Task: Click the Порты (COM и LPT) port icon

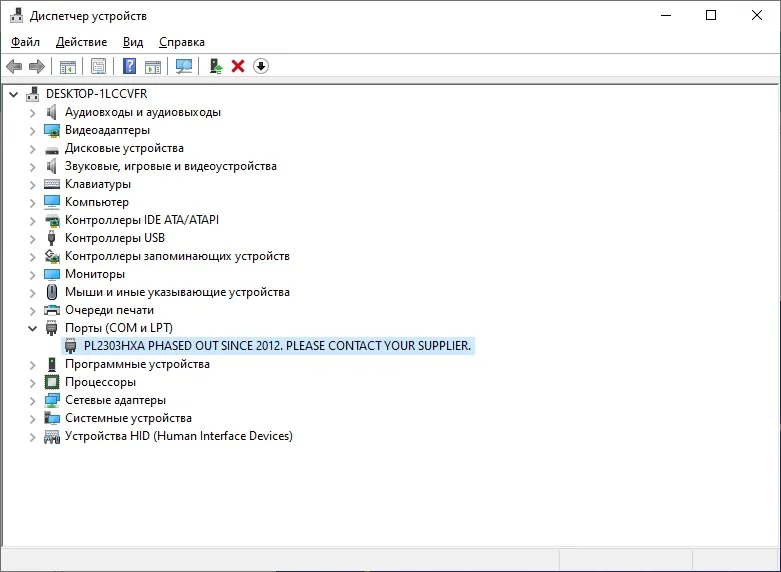Action: pyautogui.click(x=51, y=328)
